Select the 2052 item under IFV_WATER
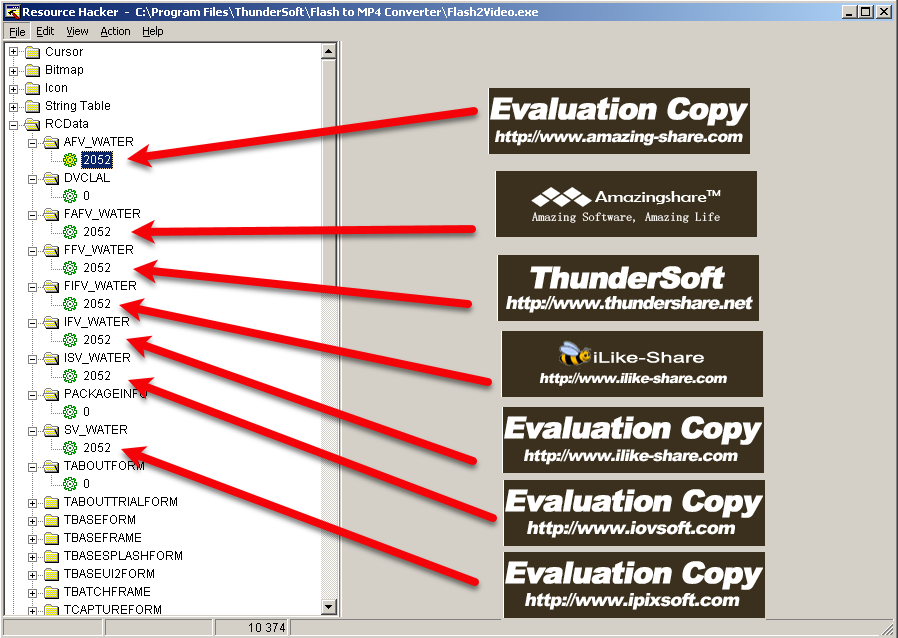The height and width of the screenshot is (638, 898). tap(97, 340)
